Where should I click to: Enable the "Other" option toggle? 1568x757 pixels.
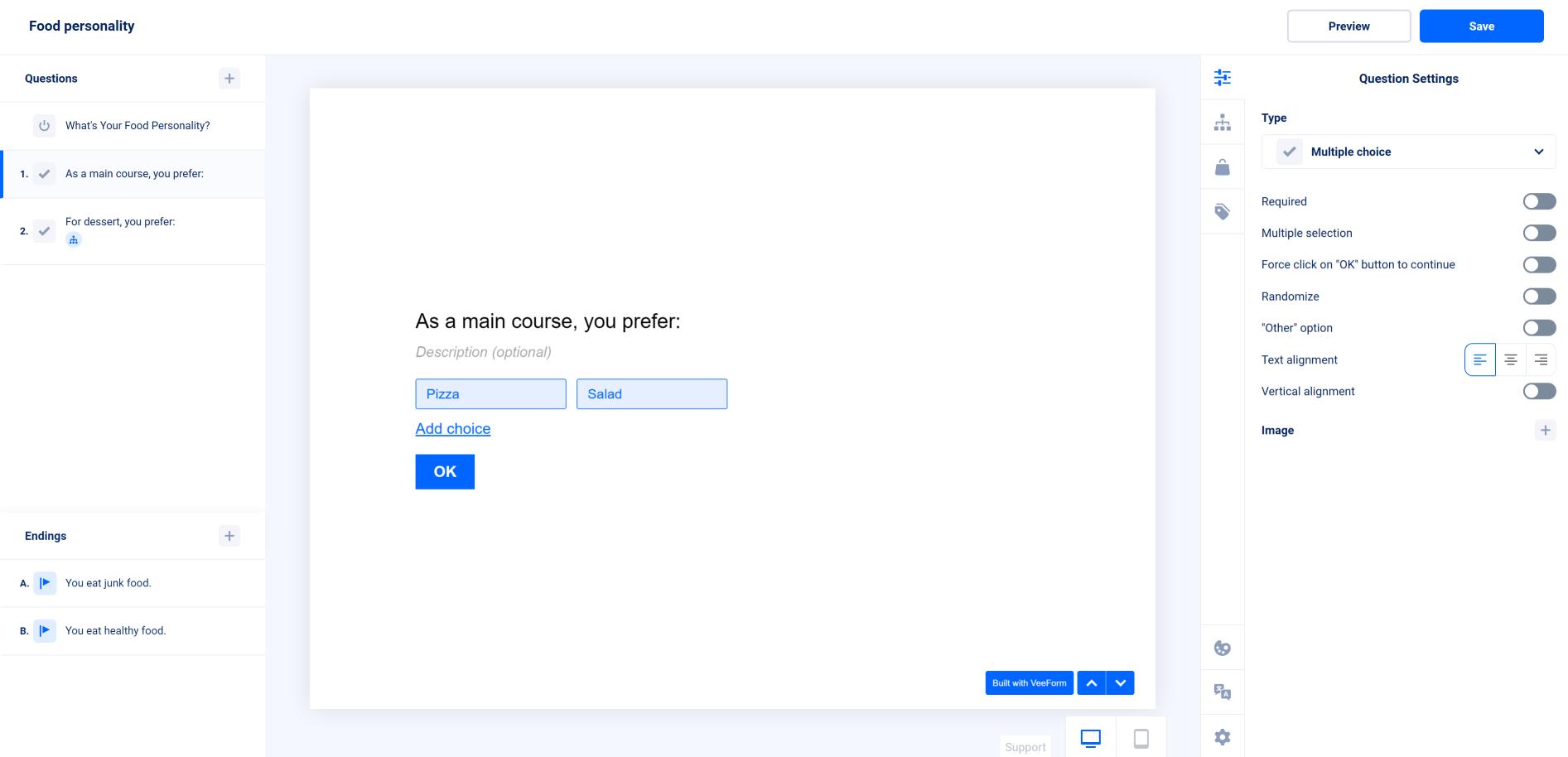[x=1539, y=327]
